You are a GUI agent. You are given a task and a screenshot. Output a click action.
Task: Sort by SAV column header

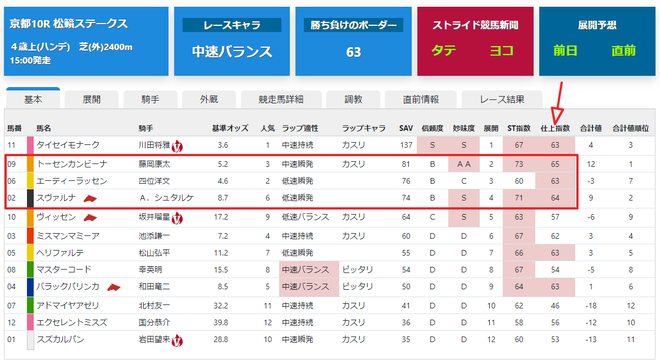[406, 128]
